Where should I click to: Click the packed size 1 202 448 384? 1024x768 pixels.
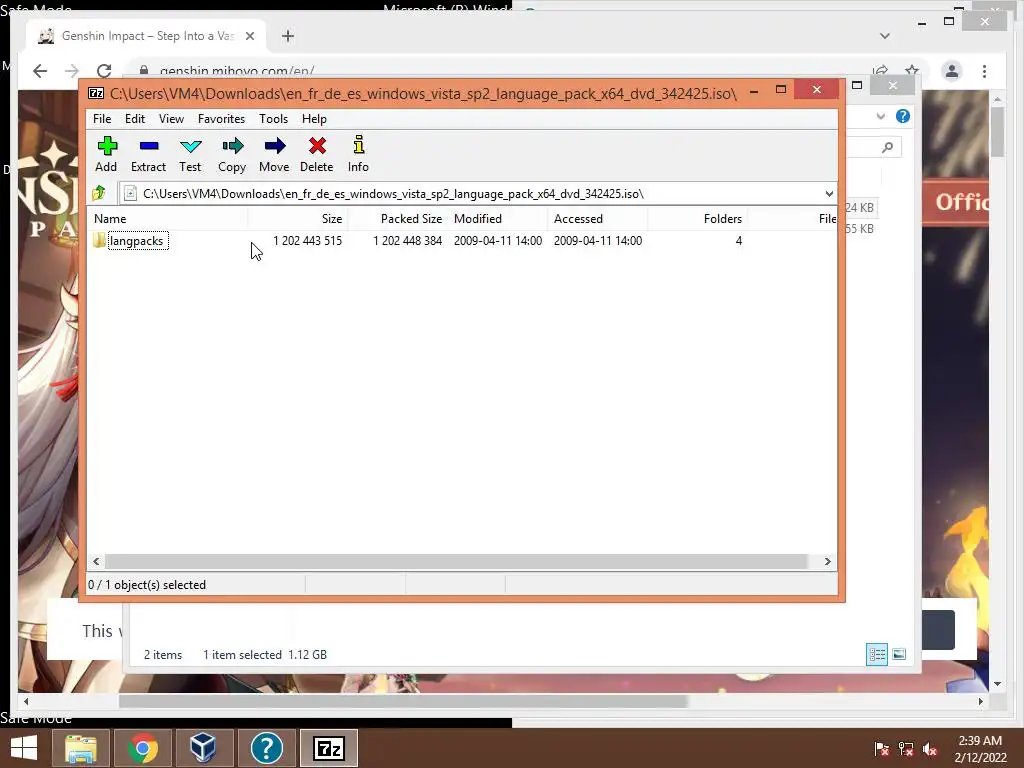pyautogui.click(x=408, y=241)
